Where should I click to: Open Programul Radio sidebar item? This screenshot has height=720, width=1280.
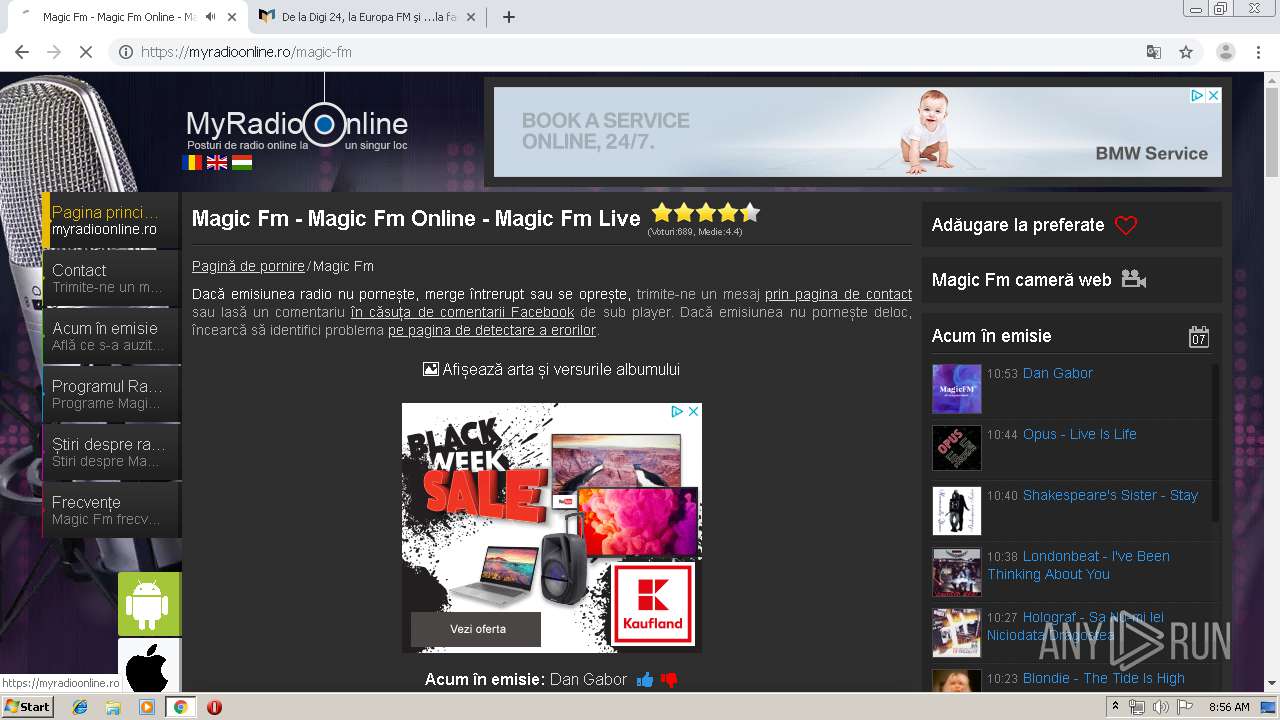click(x=111, y=394)
